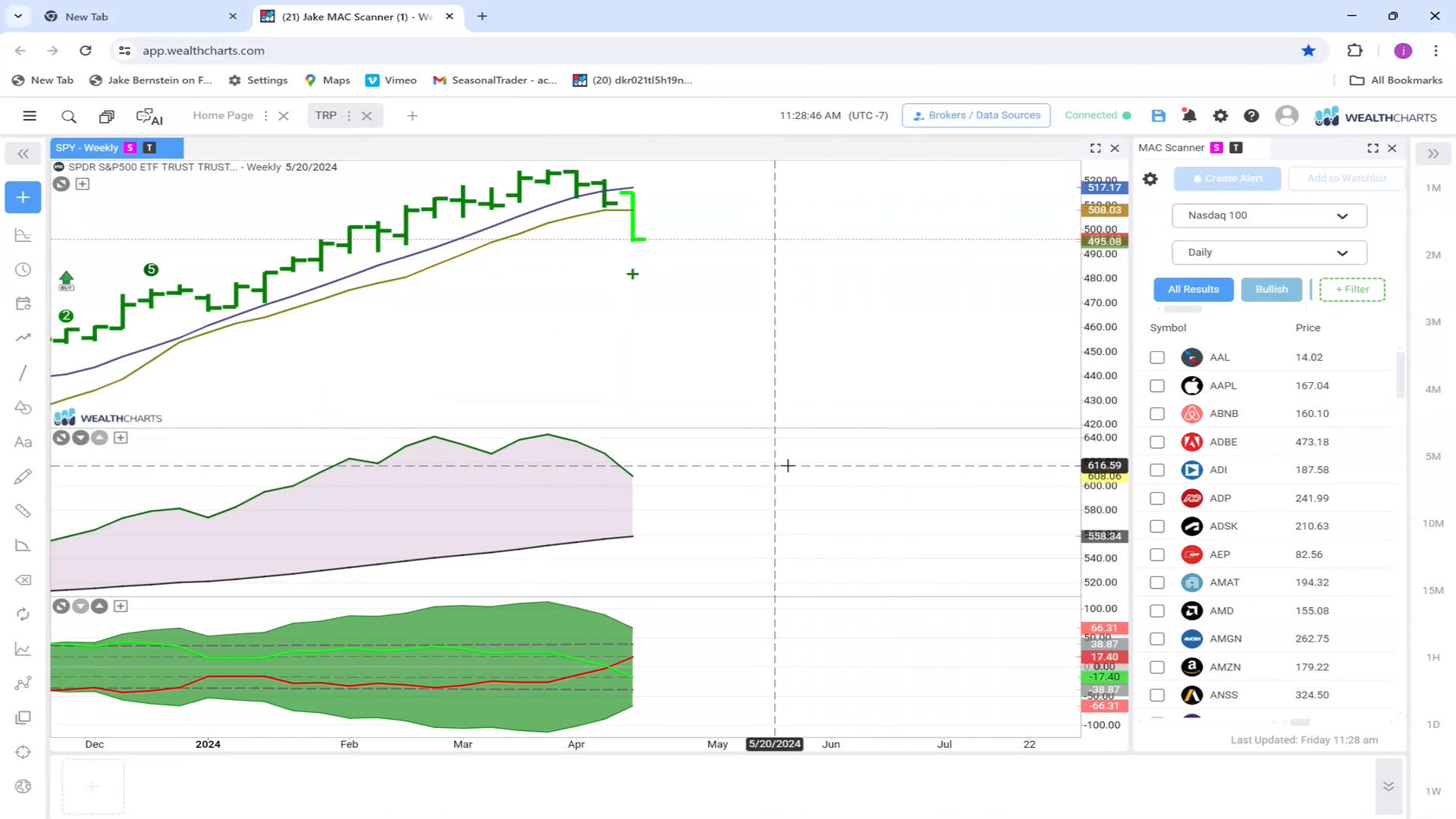The width and height of the screenshot is (1456, 819).
Task: Maximize the SPY chart panel
Action: 1095,149
